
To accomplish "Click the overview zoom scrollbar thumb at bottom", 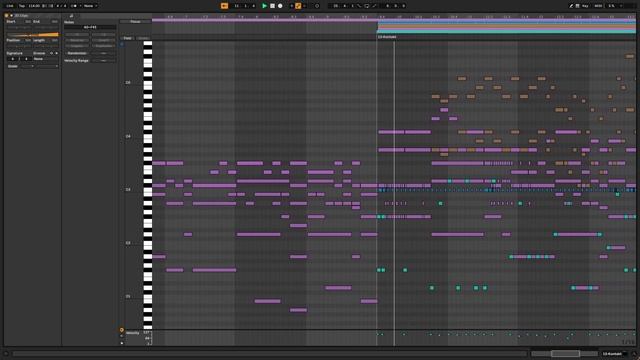I will 565,353.
